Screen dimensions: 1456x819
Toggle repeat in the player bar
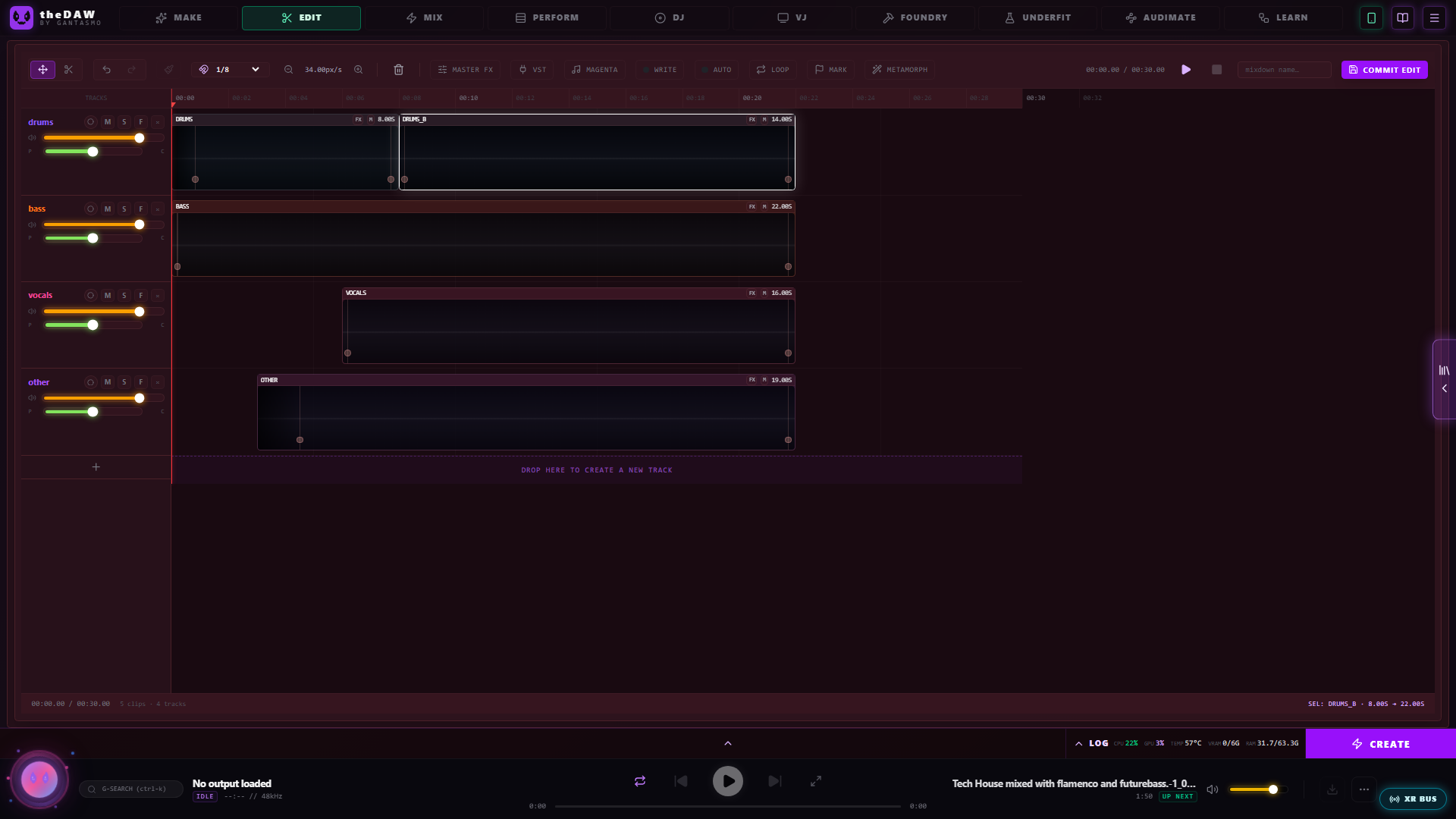click(x=640, y=781)
